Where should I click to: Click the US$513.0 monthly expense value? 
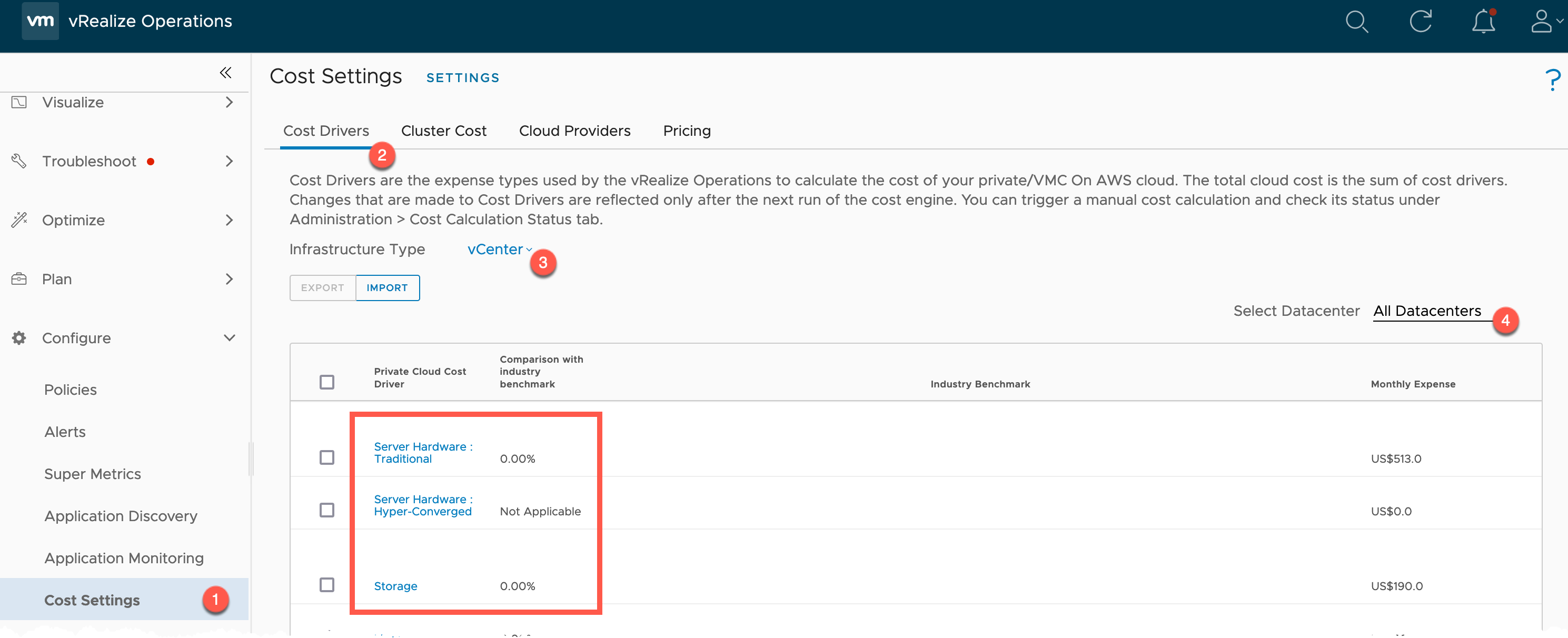tap(1396, 458)
